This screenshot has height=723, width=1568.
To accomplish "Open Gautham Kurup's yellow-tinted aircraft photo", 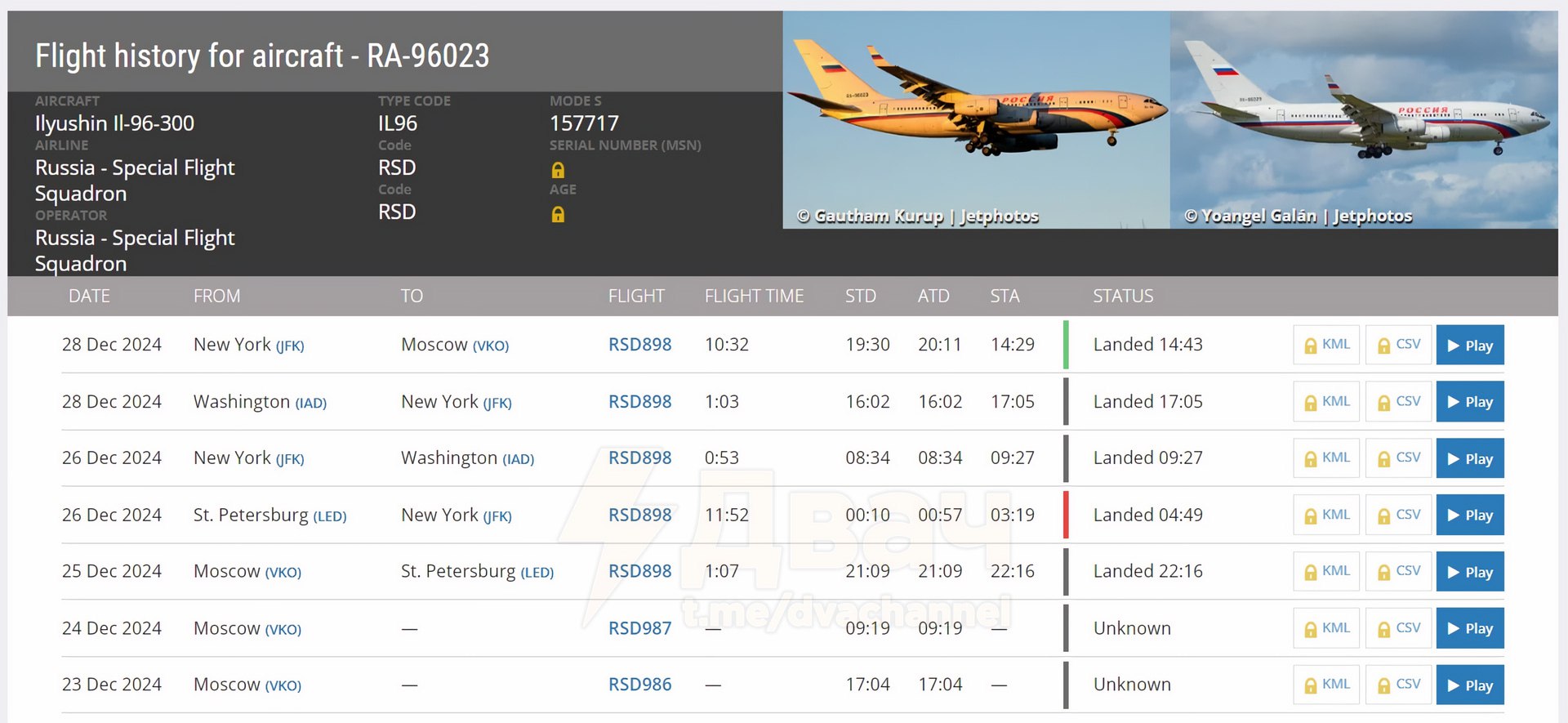I will [x=976, y=119].
